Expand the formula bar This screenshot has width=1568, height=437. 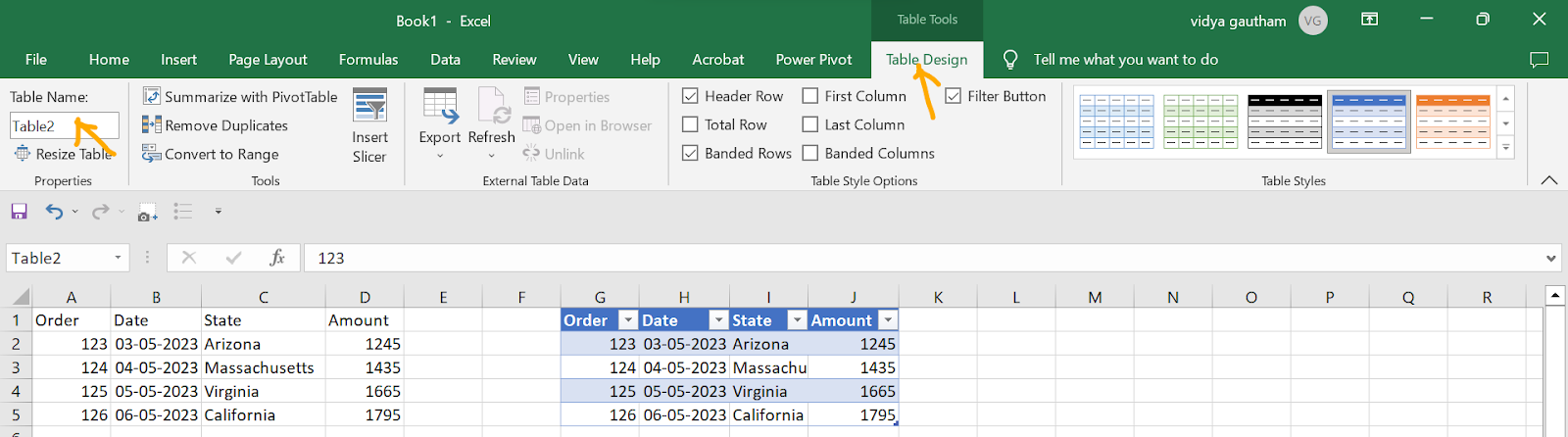click(1551, 258)
